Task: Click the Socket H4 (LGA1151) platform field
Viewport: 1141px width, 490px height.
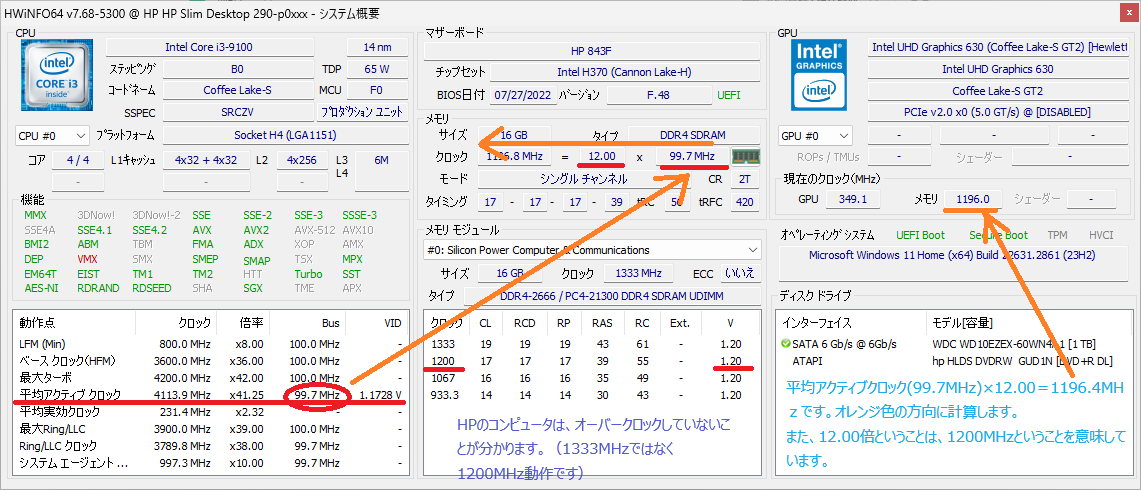Action: [x=285, y=135]
